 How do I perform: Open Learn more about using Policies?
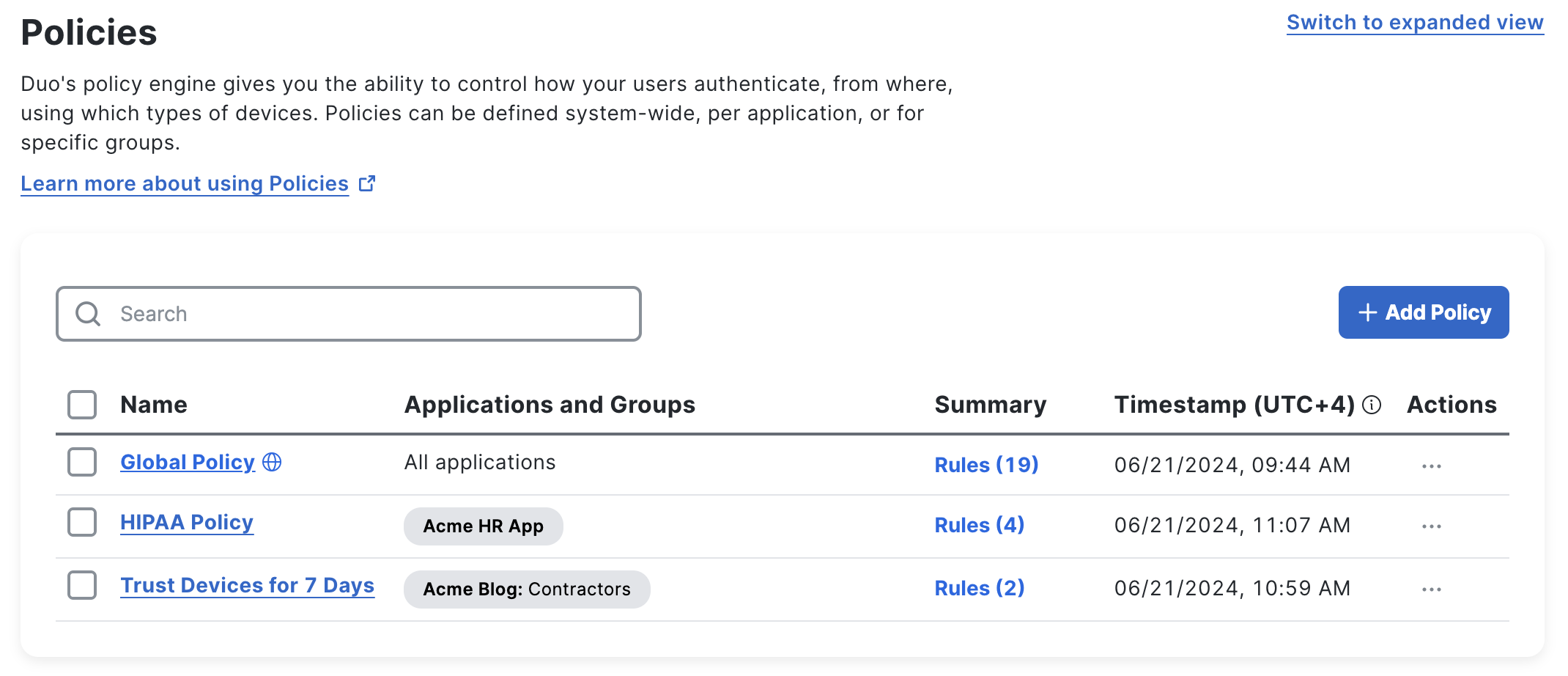(184, 183)
